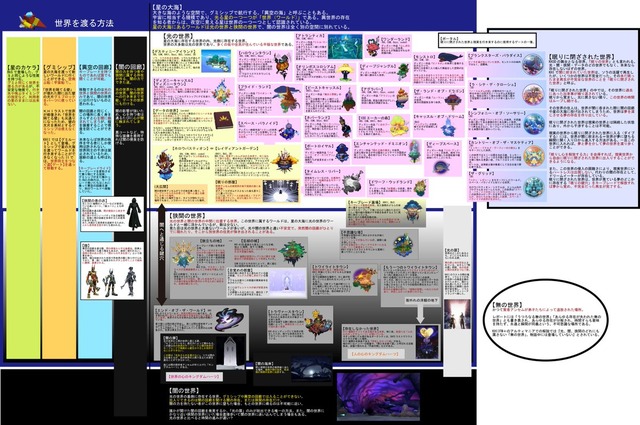Open the purple Realm of Darkness landscape
The height and width of the screenshot is (425, 640).
(378, 396)
